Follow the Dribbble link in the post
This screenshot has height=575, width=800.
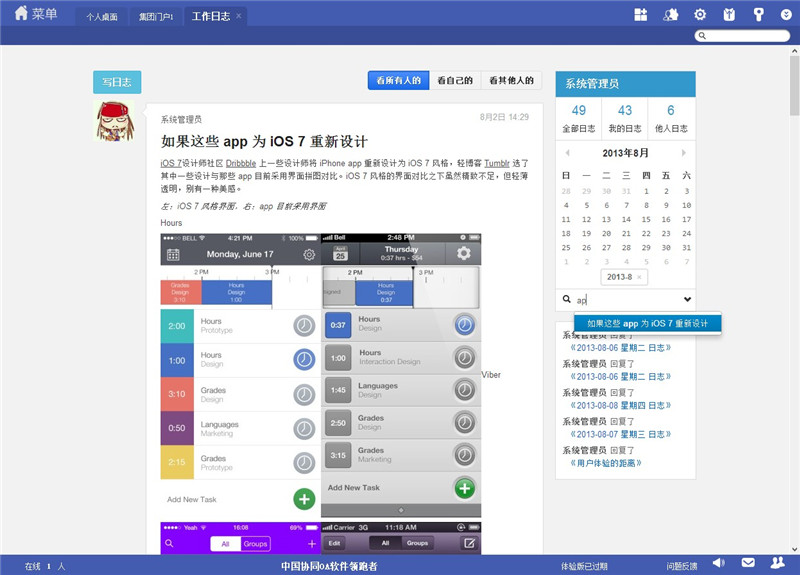click(241, 163)
